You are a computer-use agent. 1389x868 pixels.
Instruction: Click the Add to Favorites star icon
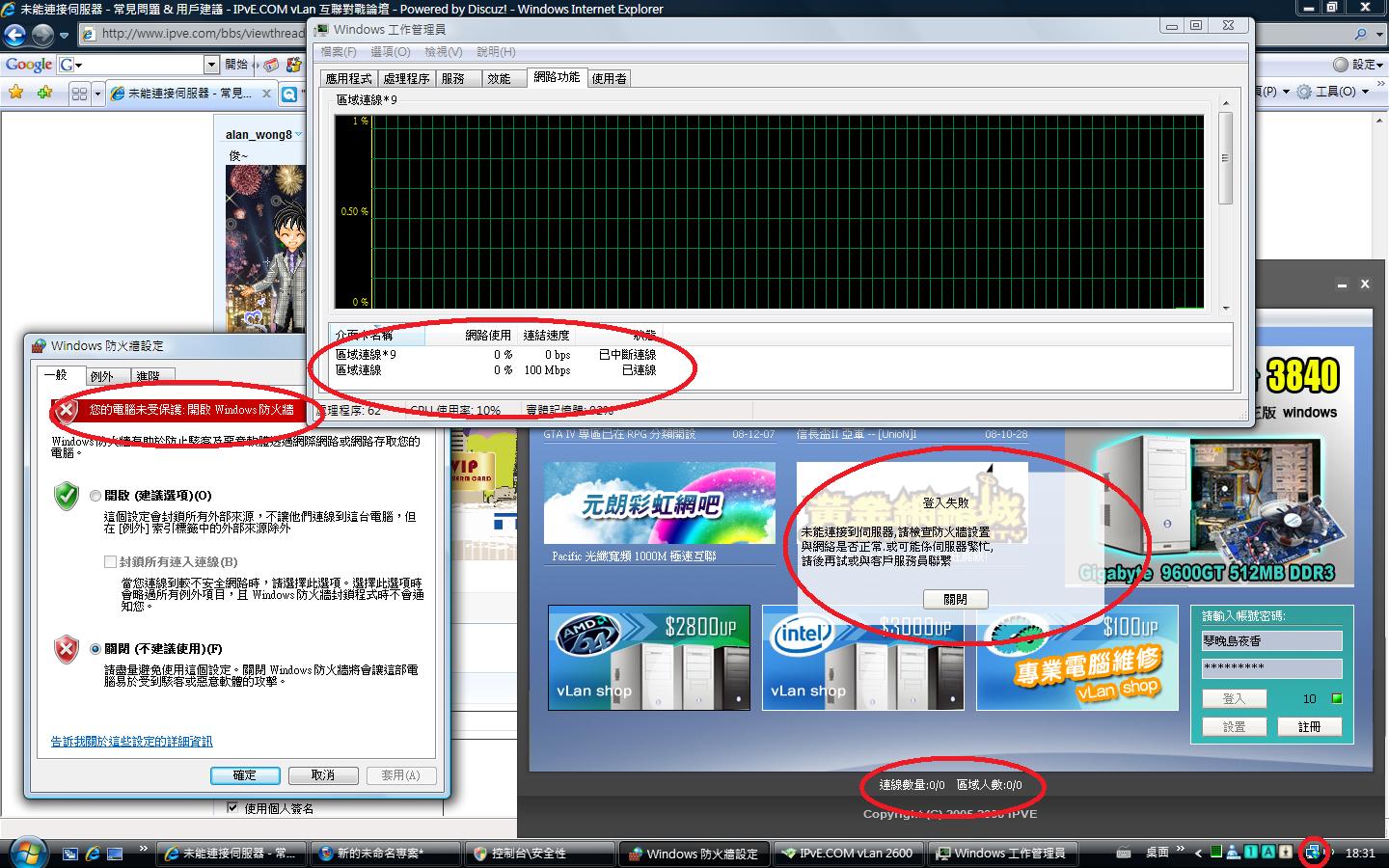pyautogui.click(x=44, y=93)
